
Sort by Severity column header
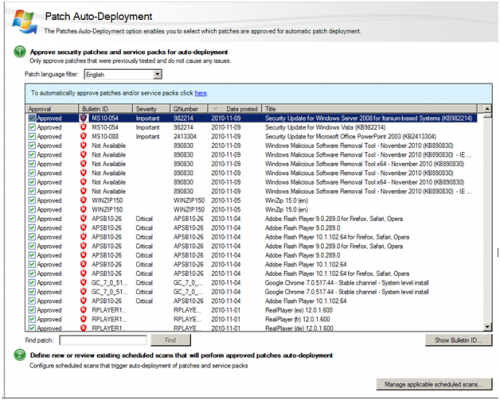[x=151, y=109]
